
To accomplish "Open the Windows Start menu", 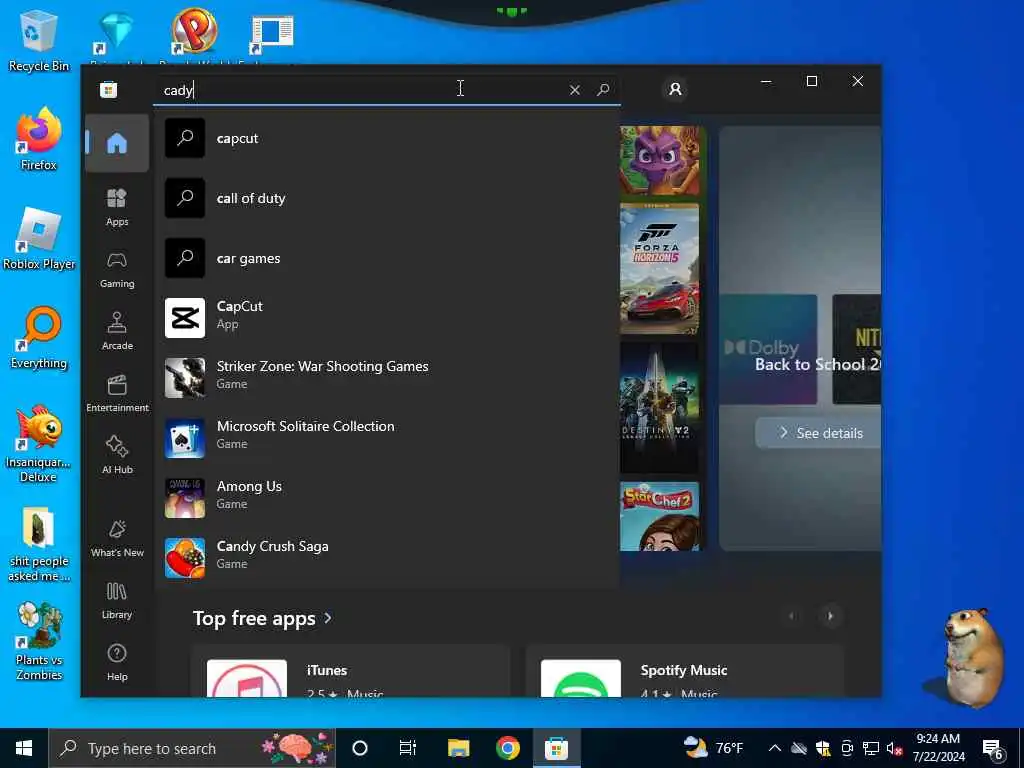I will (24, 748).
